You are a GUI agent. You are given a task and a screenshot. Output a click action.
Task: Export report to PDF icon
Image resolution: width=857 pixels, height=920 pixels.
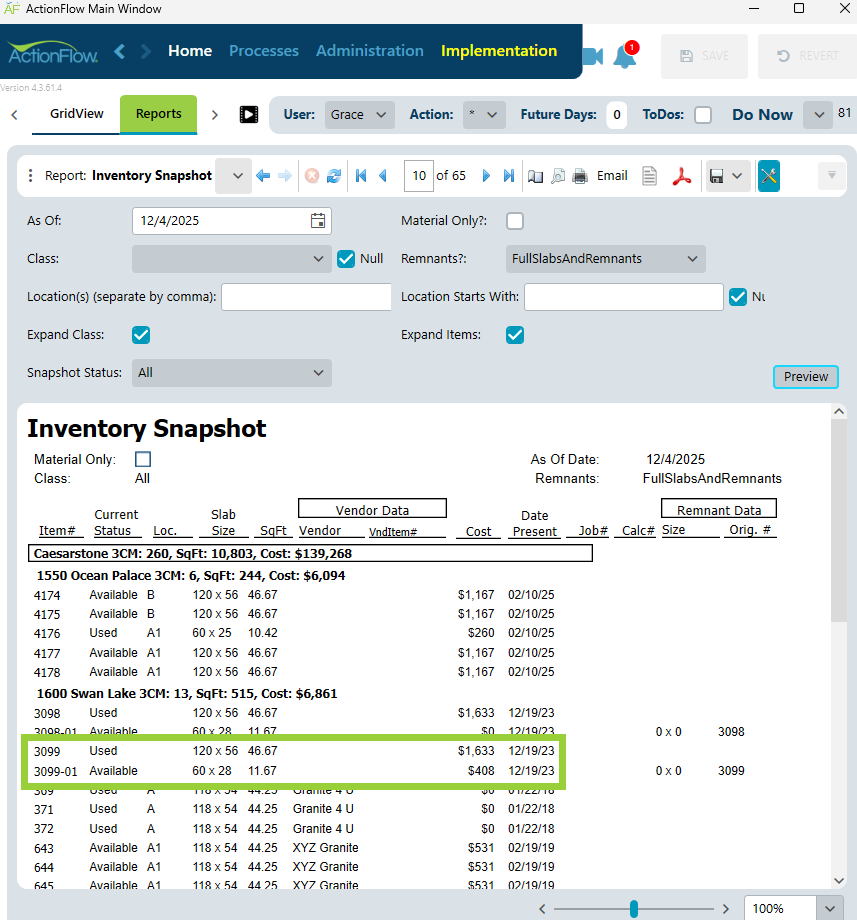[x=682, y=176]
